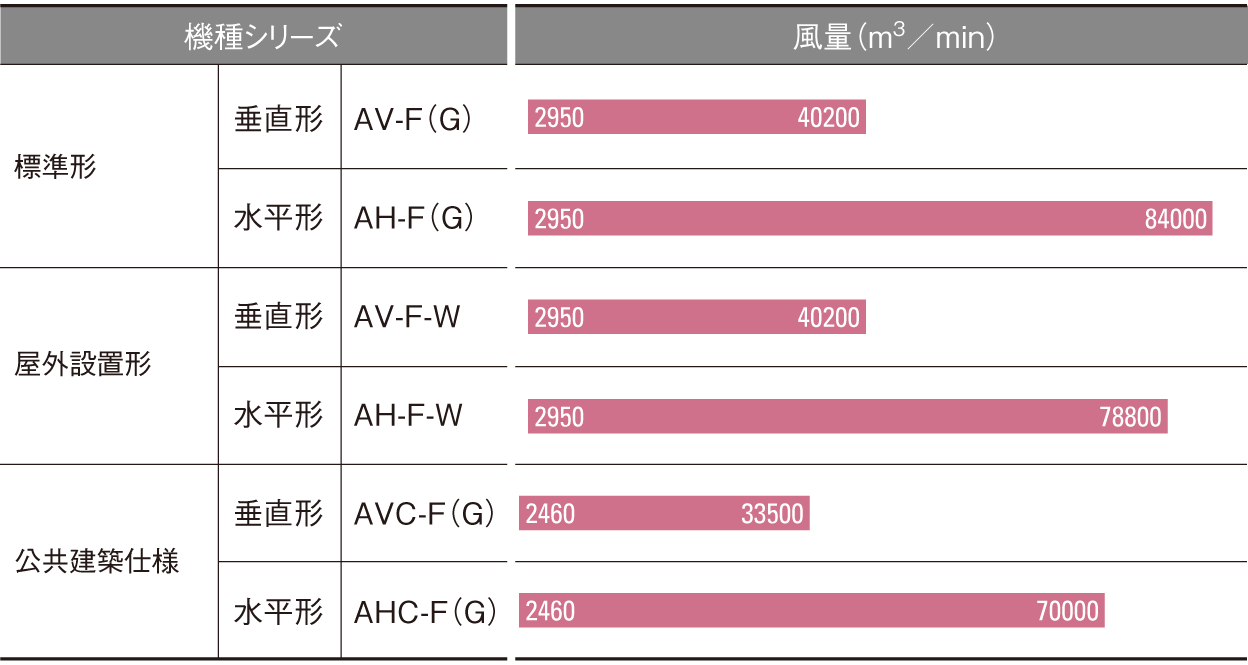This screenshot has height=665, width=1248.
Task: Click the AHC-F(G) model label
Action: point(426,612)
